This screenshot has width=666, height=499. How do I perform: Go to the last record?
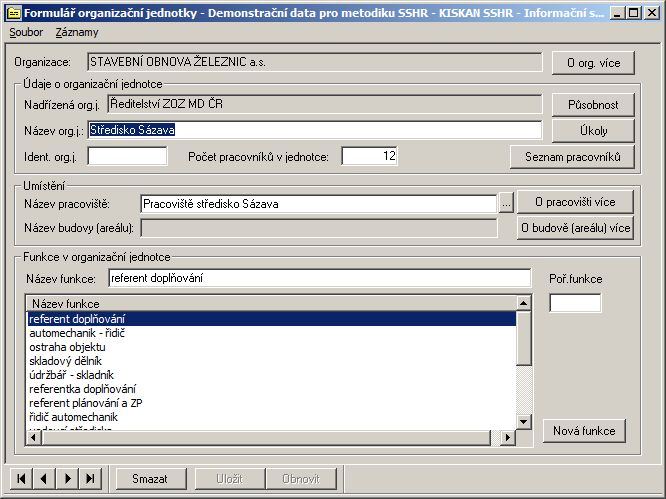point(90,479)
